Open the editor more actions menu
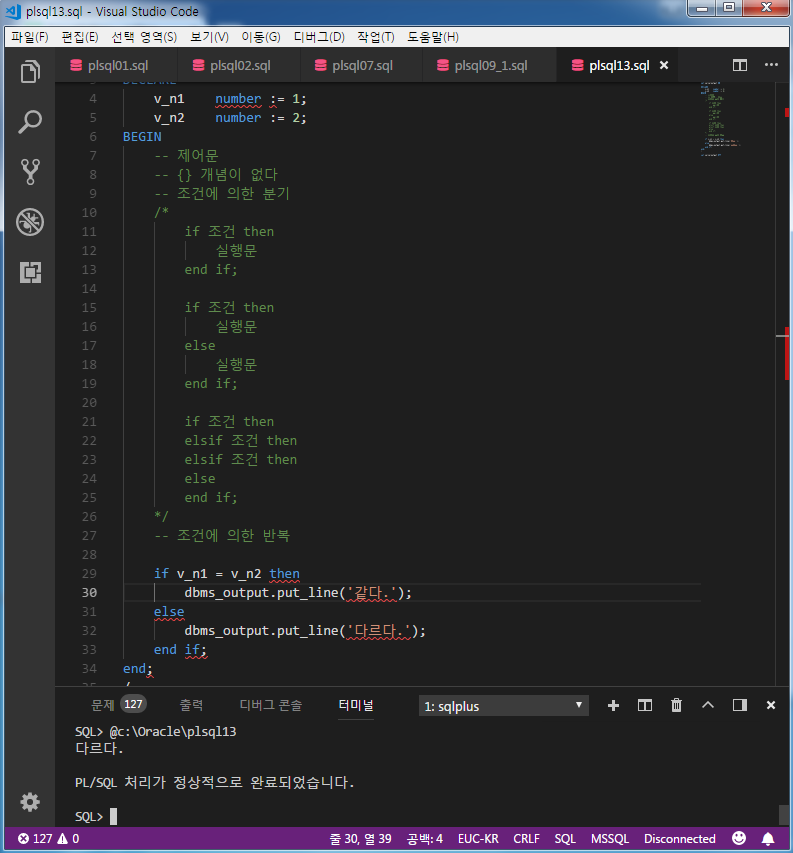 (x=771, y=65)
